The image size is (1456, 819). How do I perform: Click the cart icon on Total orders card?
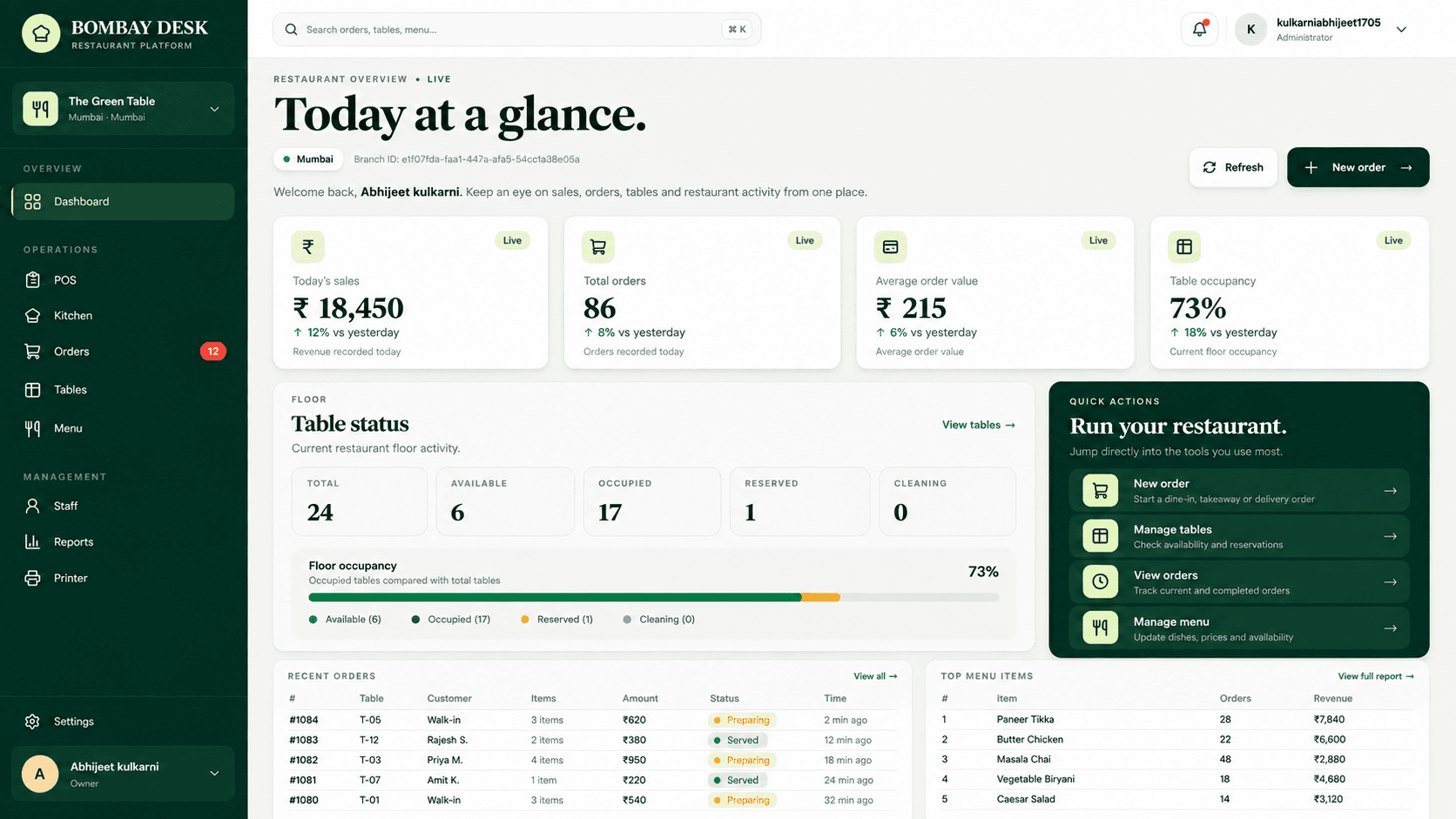(x=598, y=247)
